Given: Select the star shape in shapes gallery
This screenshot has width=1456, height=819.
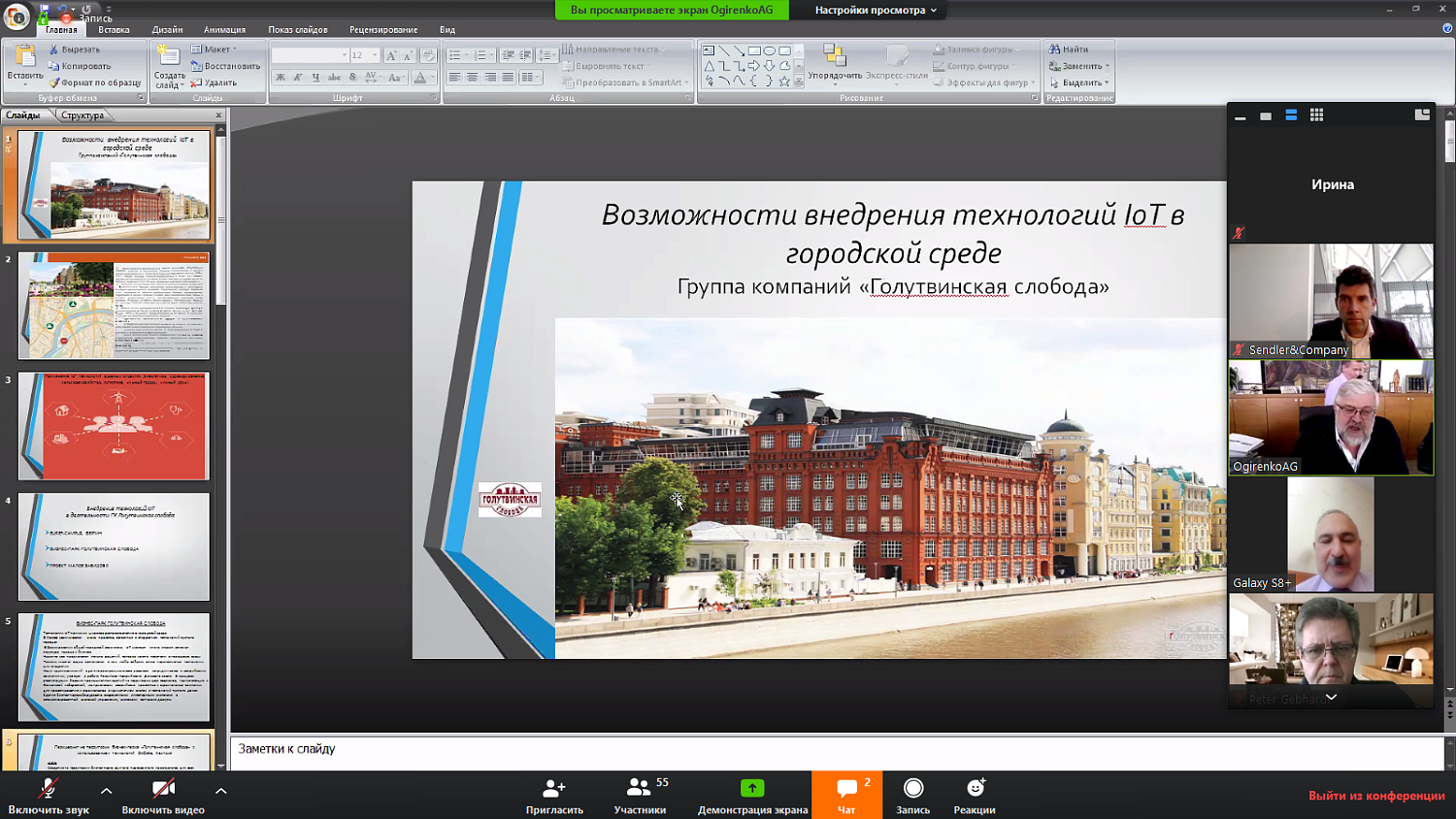Looking at the screenshot, I should click(784, 82).
